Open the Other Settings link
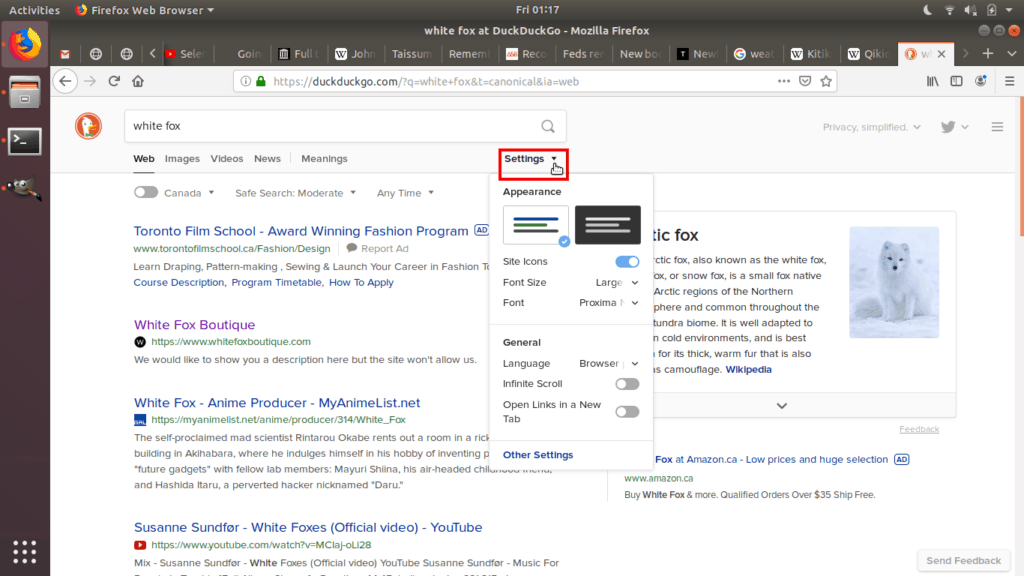Viewport: 1024px width, 576px height. tap(537, 455)
